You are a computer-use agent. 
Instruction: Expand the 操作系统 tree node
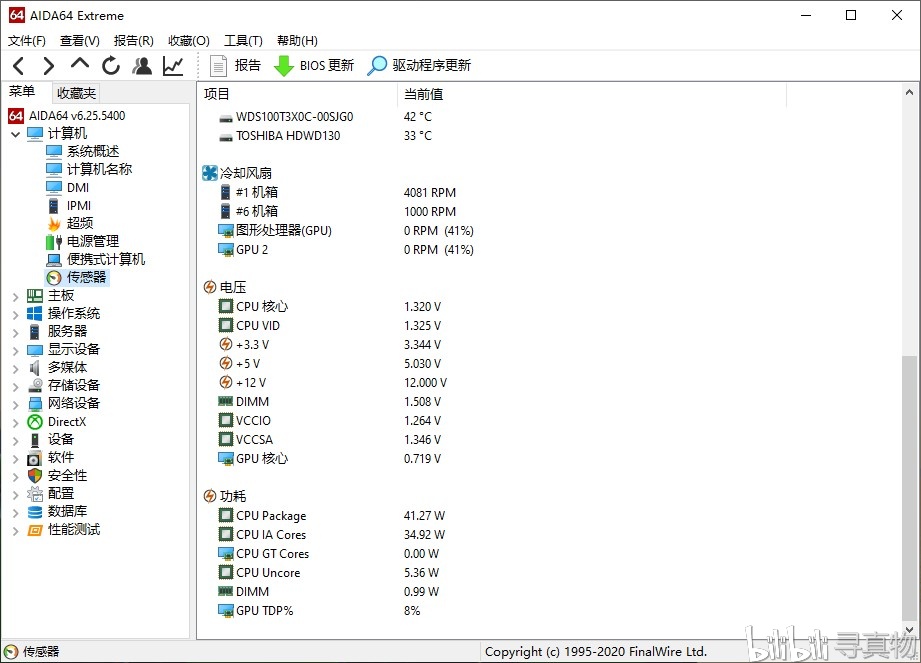pyautogui.click(x=15, y=315)
